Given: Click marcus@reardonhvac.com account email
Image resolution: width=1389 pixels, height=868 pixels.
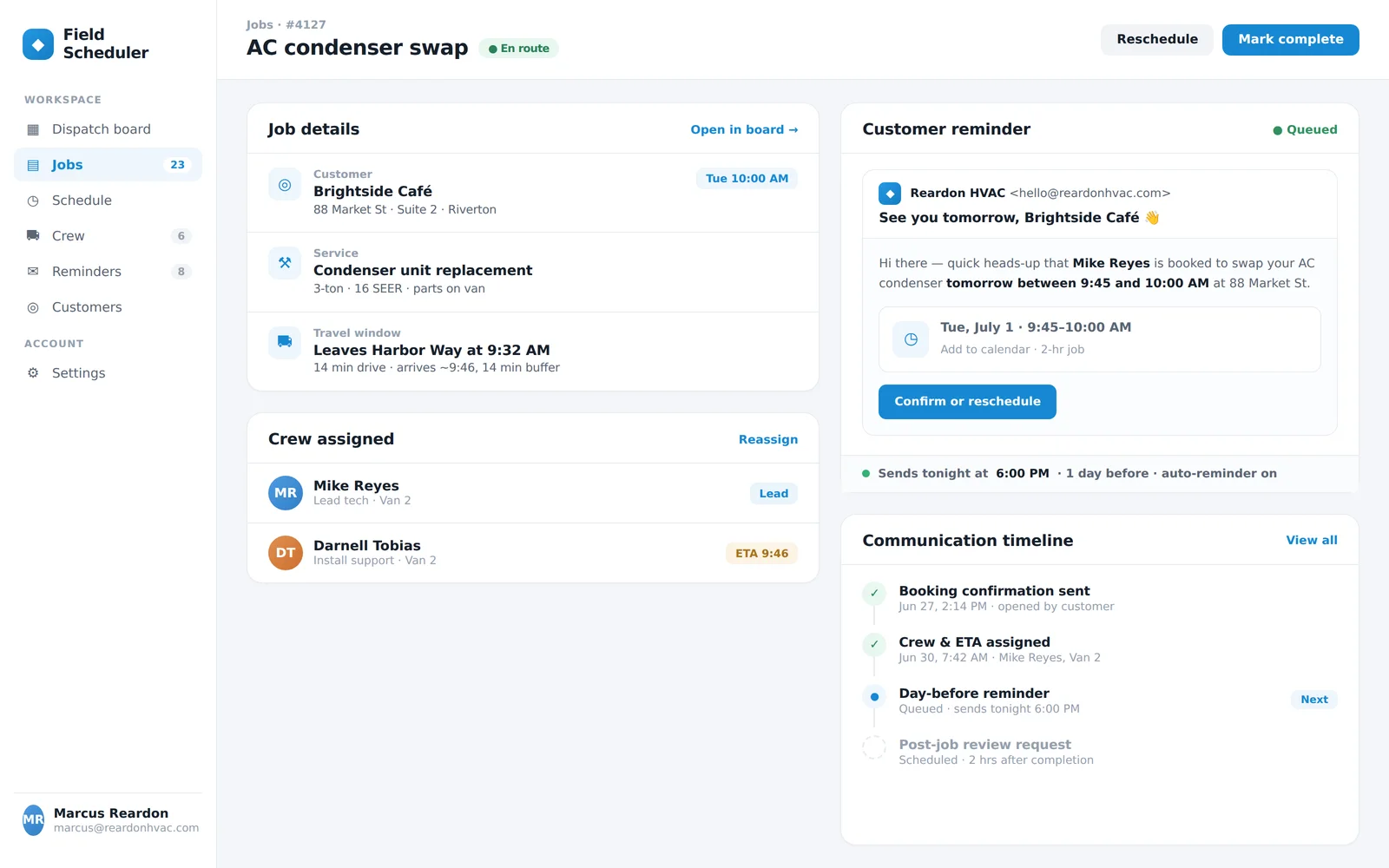Looking at the screenshot, I should pos(126,828).
